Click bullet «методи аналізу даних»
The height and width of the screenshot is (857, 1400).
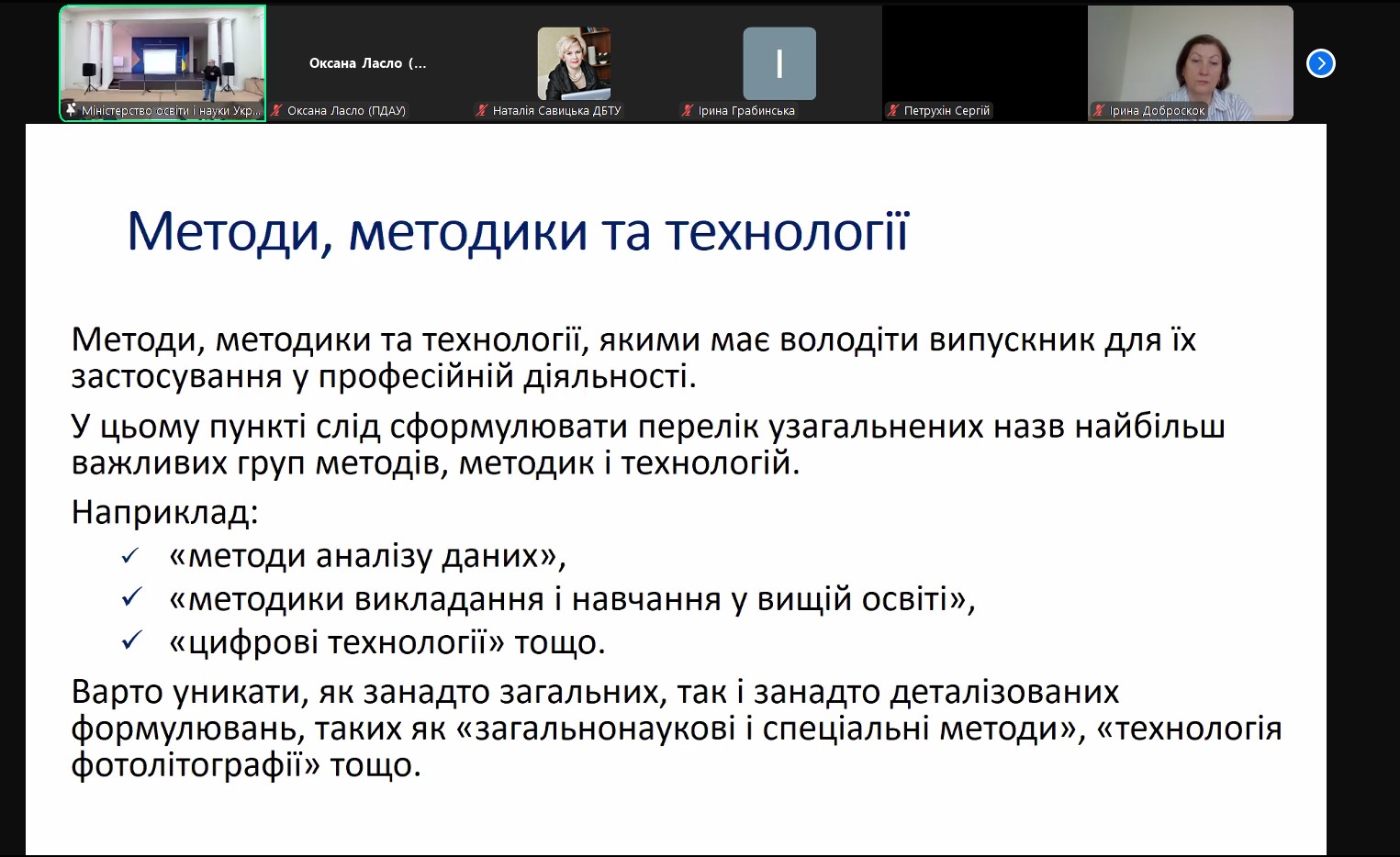tap(367, 556)
